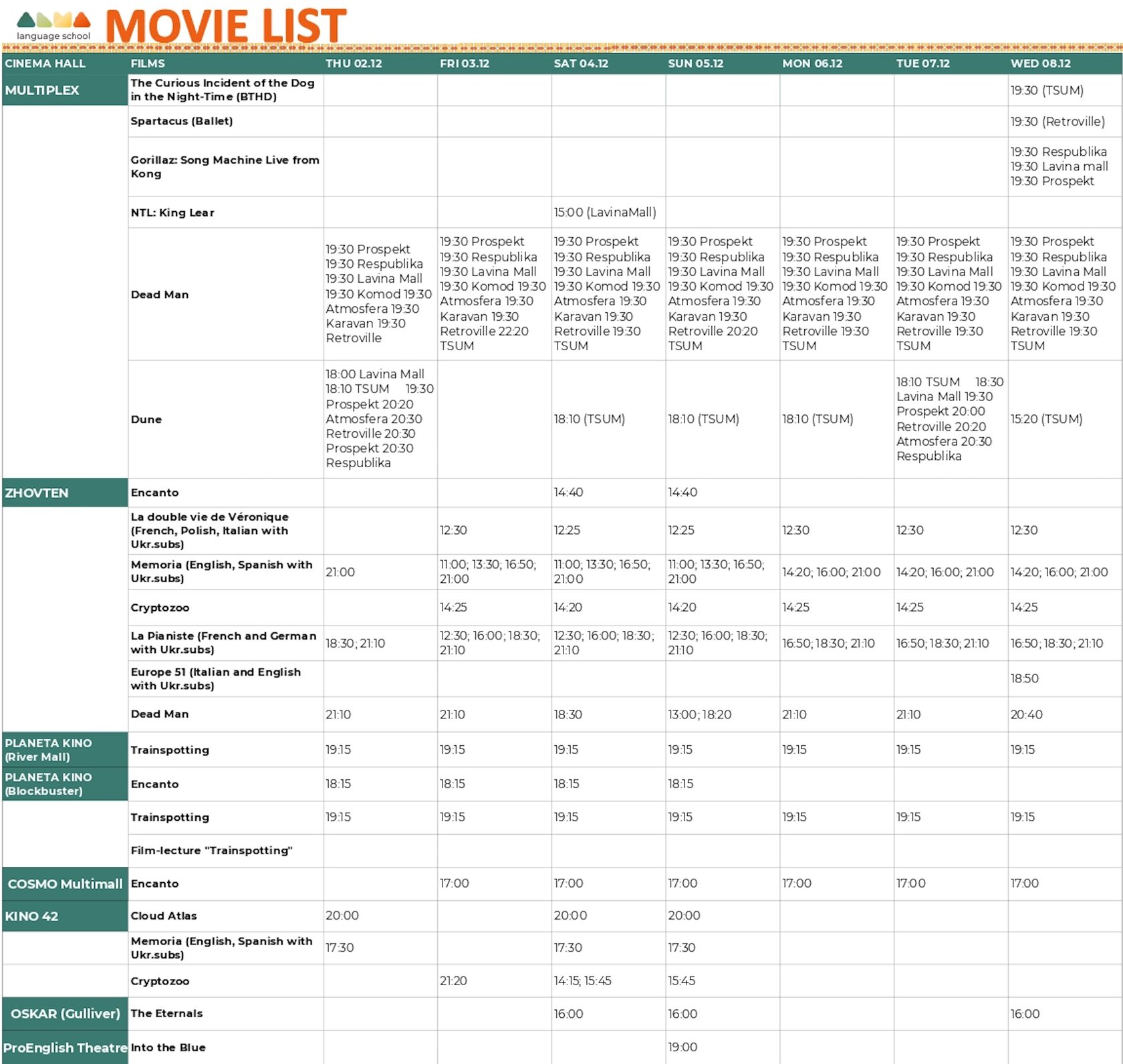1123x1064 pixels.
Task: Click the Into the Blue film cell
Action: tap(225, 1047)
